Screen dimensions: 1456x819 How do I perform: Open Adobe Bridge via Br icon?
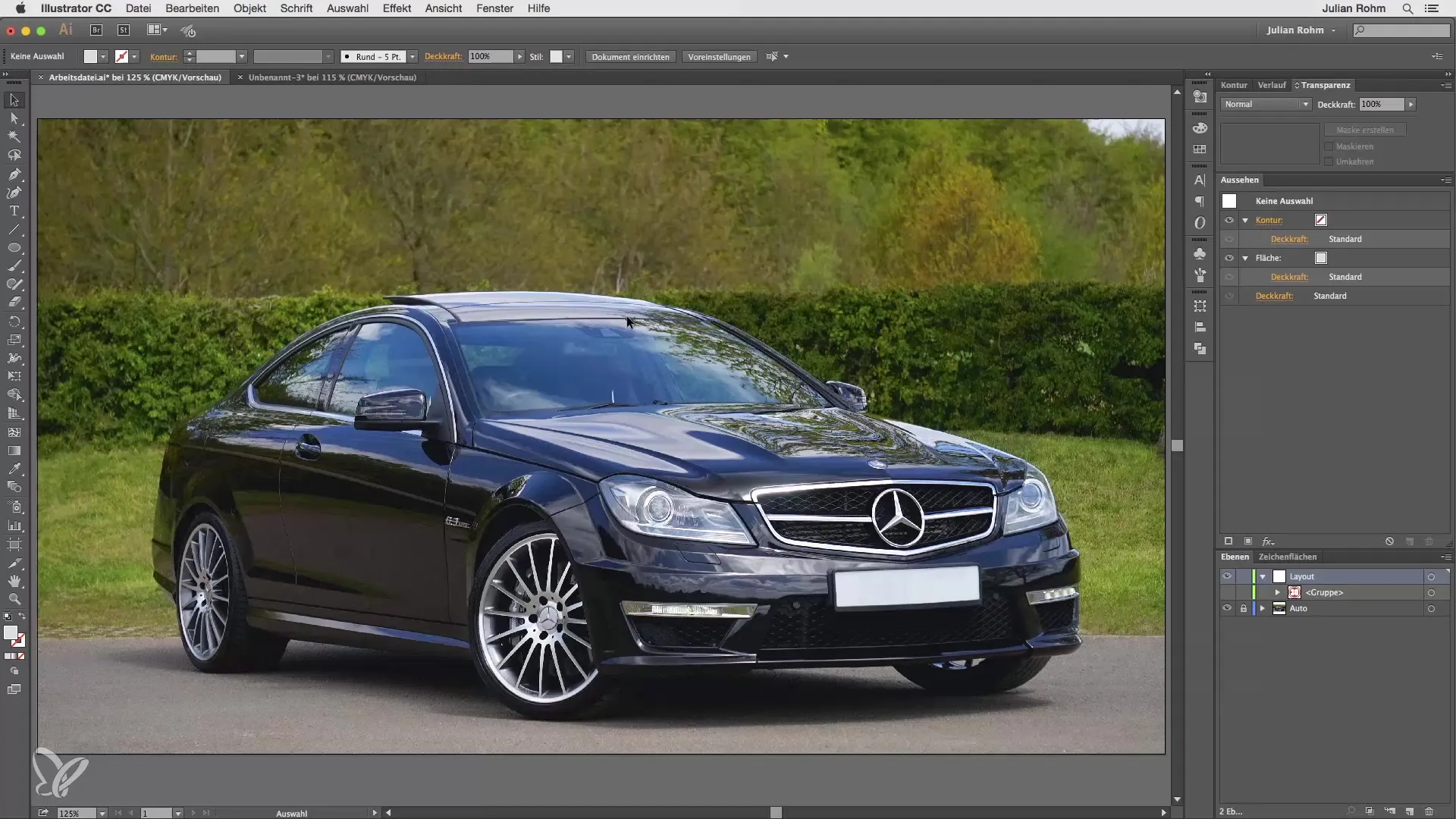pyautogui.click(x=96, y=30)
